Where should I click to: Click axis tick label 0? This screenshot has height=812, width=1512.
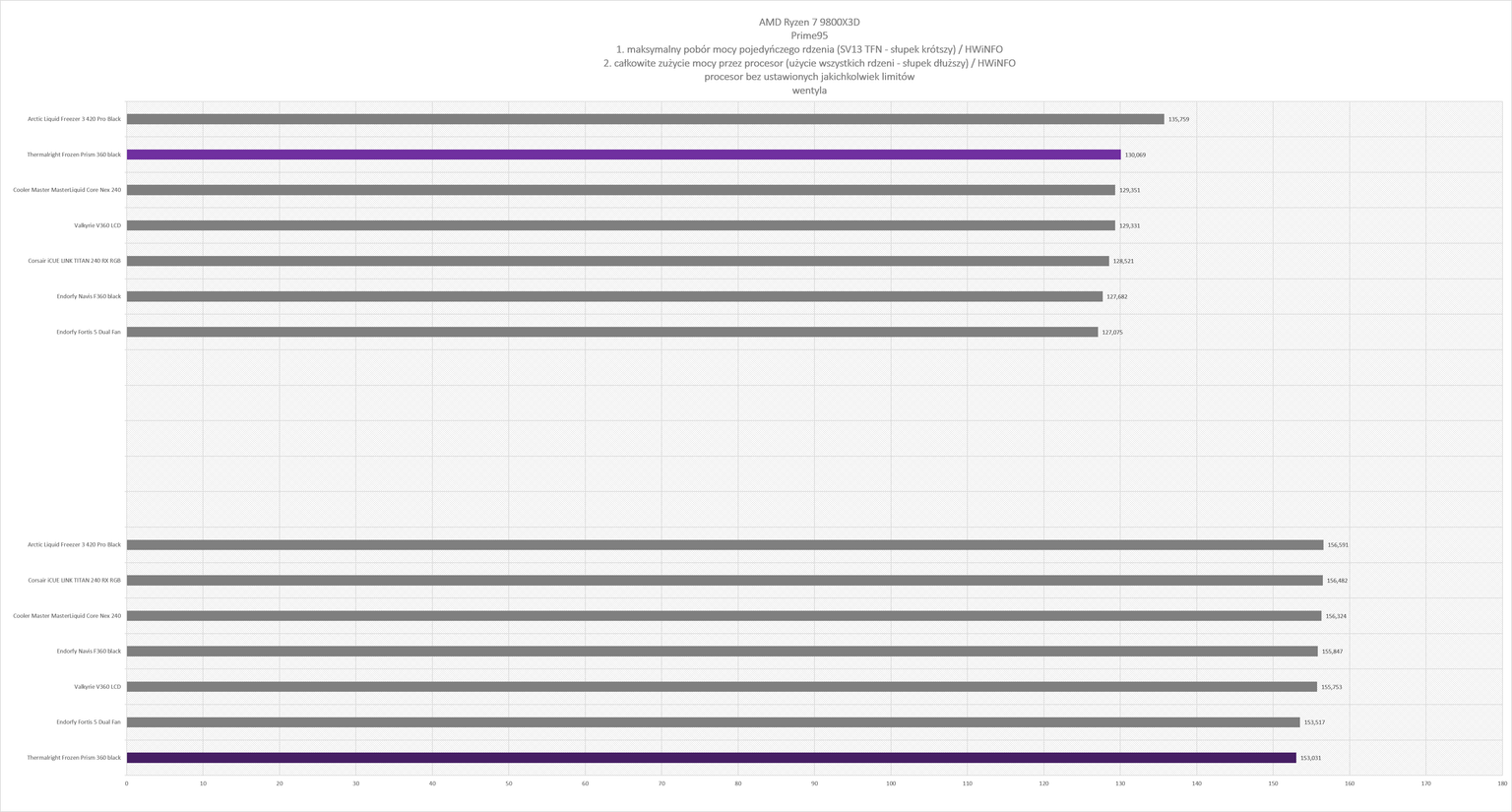126,783
